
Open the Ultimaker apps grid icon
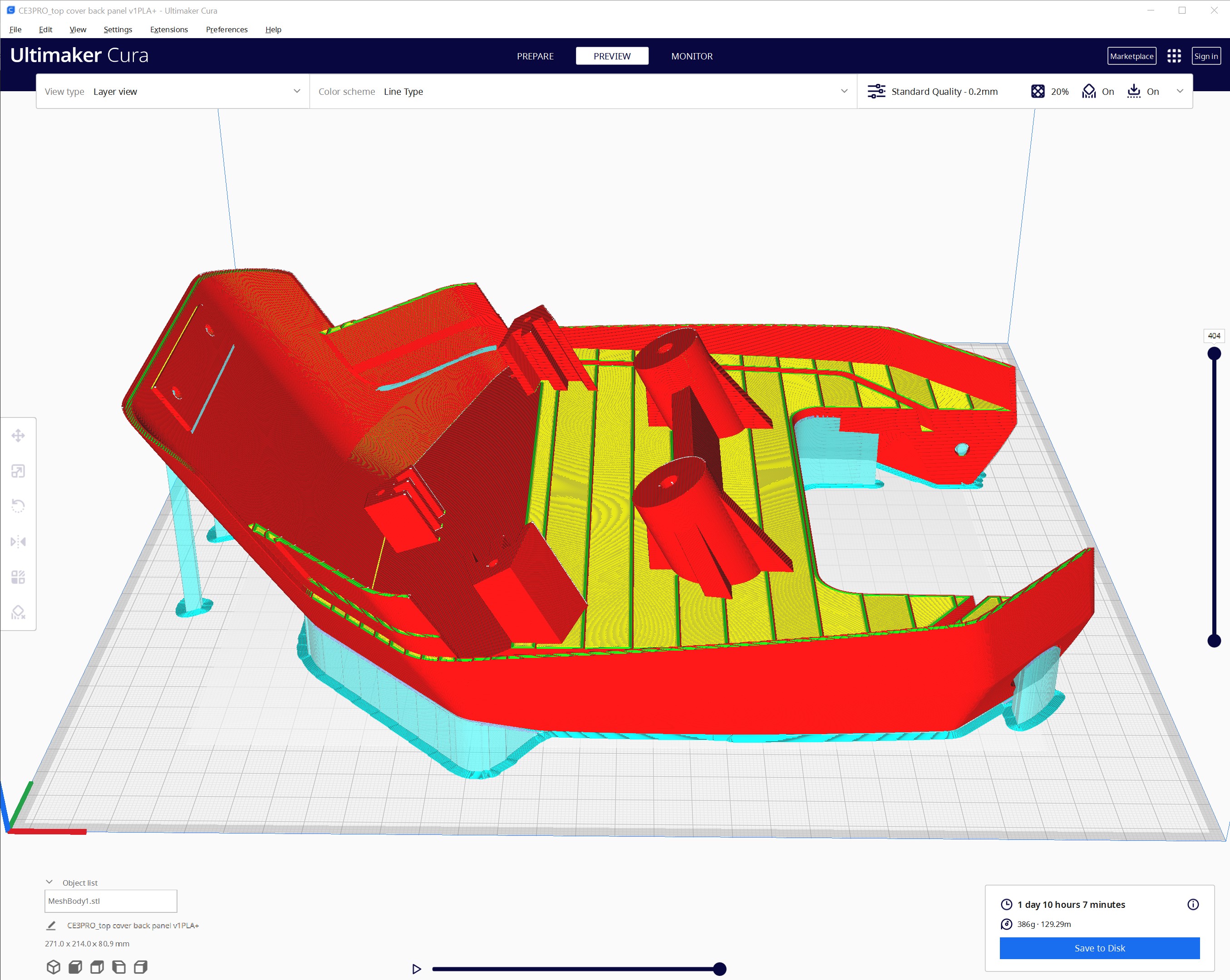coord(1174,56)
